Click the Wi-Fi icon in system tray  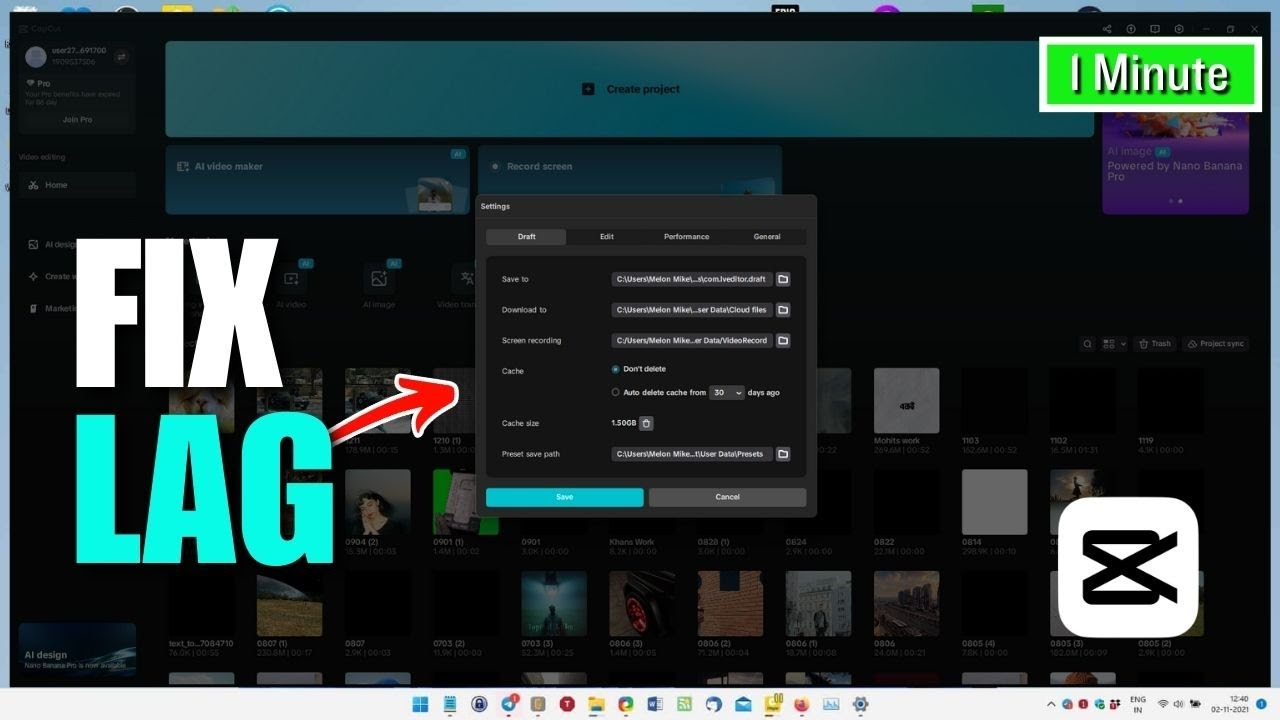[1163, 704]
